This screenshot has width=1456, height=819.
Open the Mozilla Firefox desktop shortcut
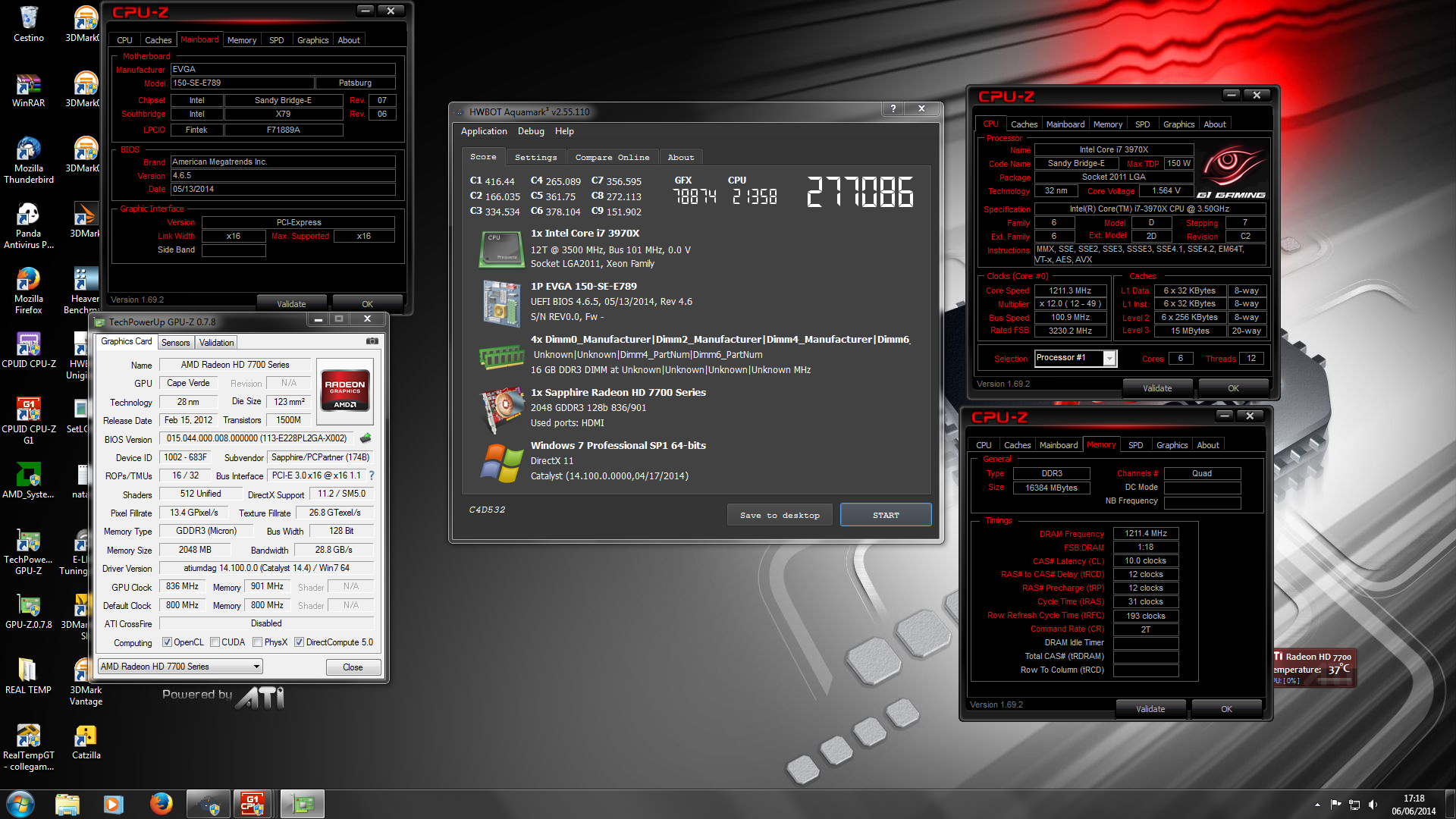pyautogui.click(x=29, y=290)
